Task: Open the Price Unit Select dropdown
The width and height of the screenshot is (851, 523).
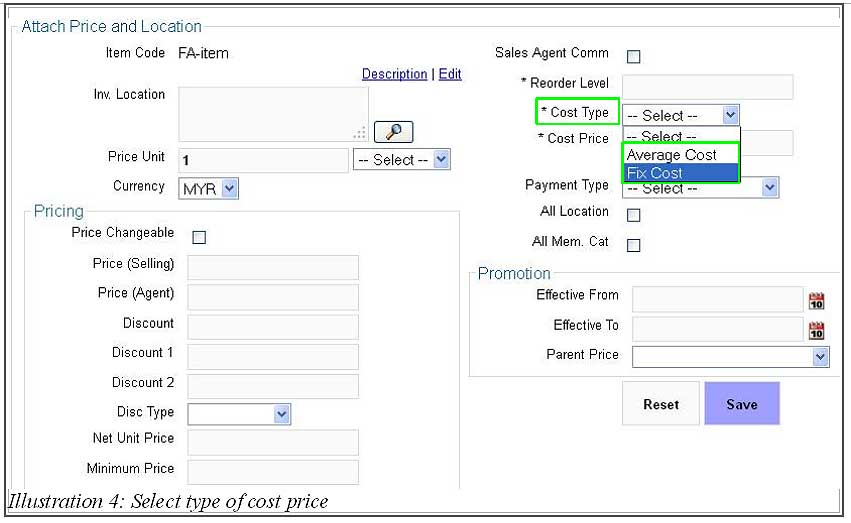Action: 402,160
